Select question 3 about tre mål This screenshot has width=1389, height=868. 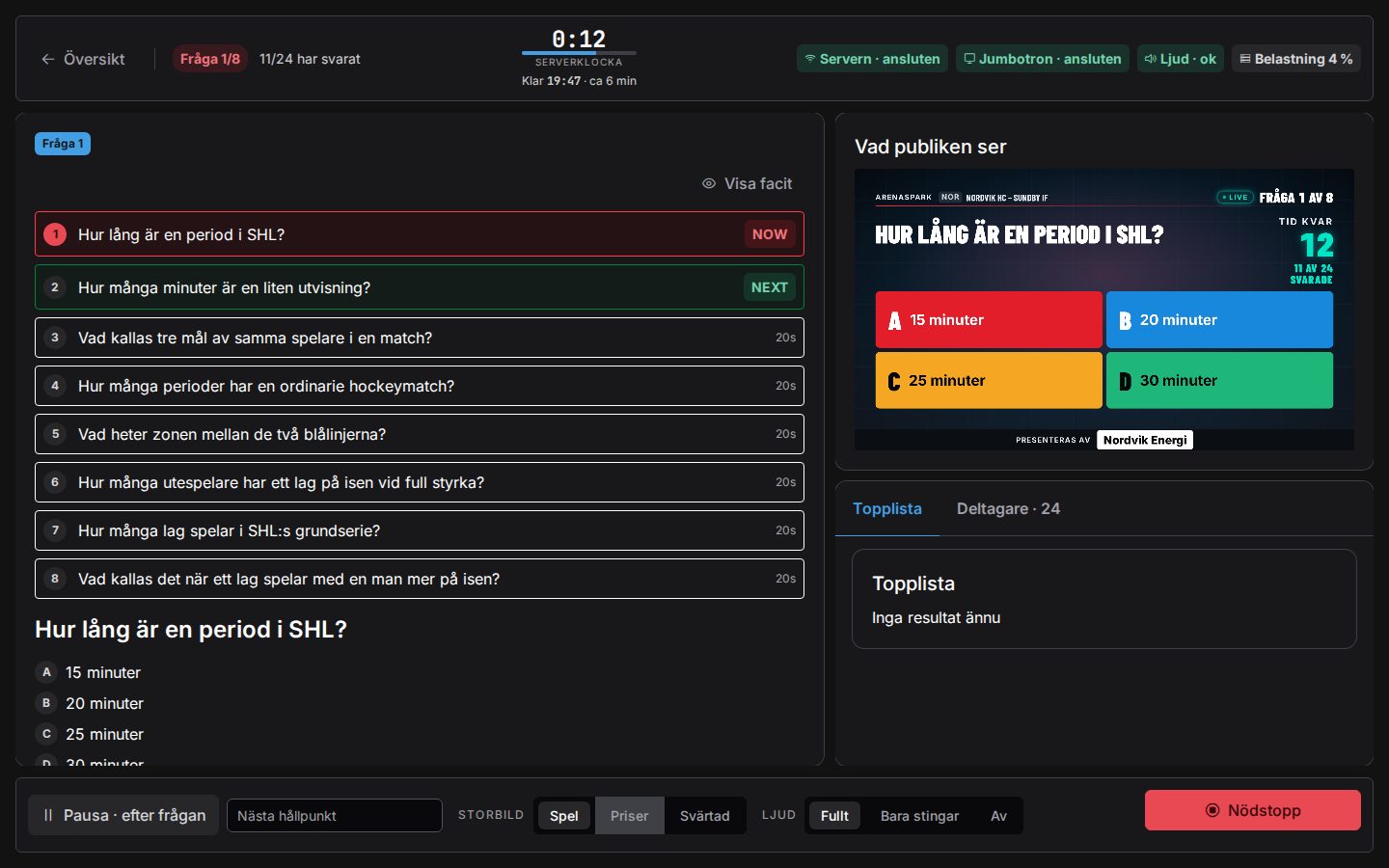(420, 338)
